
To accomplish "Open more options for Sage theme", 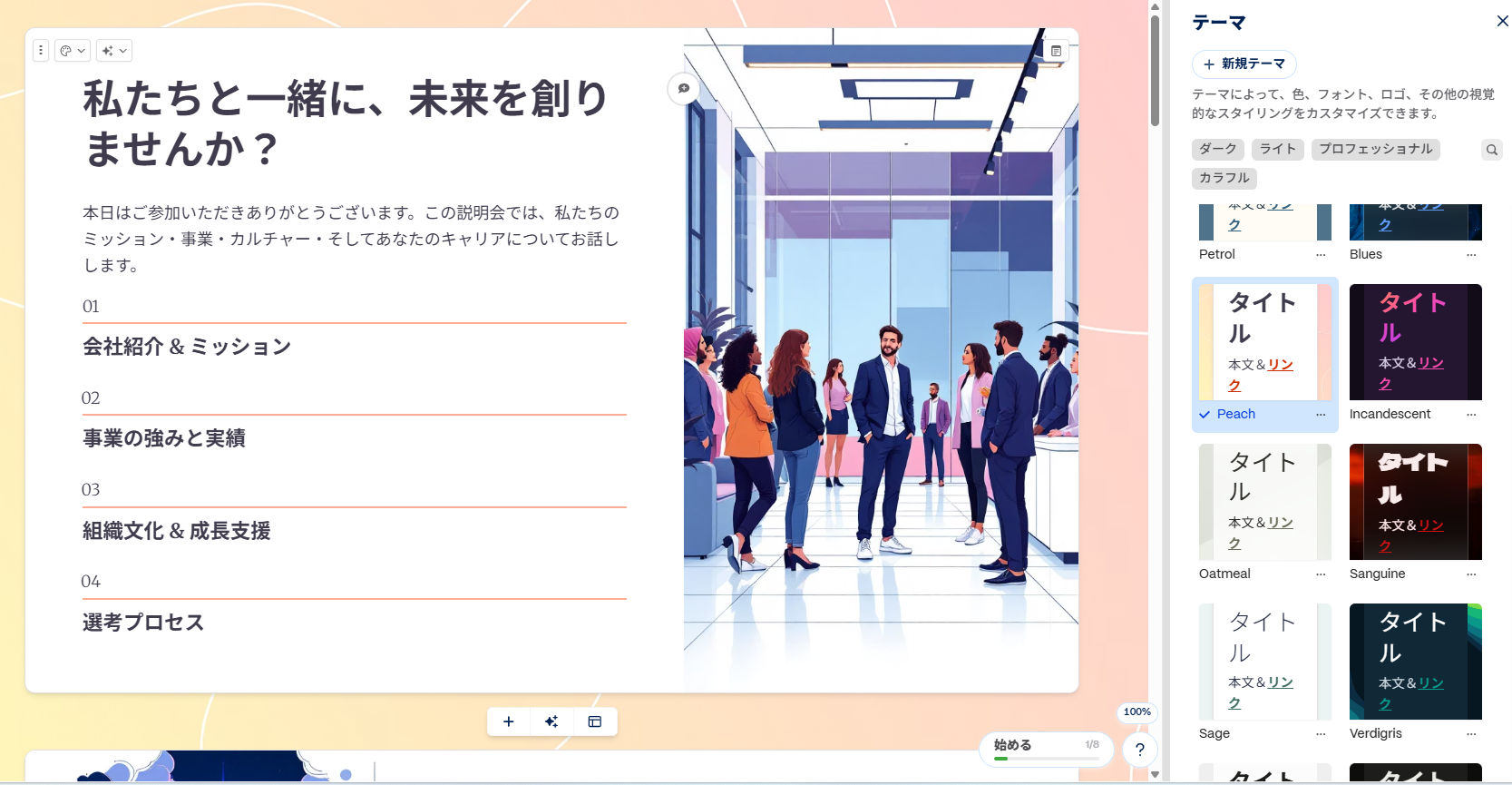I will click(x=1321, y=734).
